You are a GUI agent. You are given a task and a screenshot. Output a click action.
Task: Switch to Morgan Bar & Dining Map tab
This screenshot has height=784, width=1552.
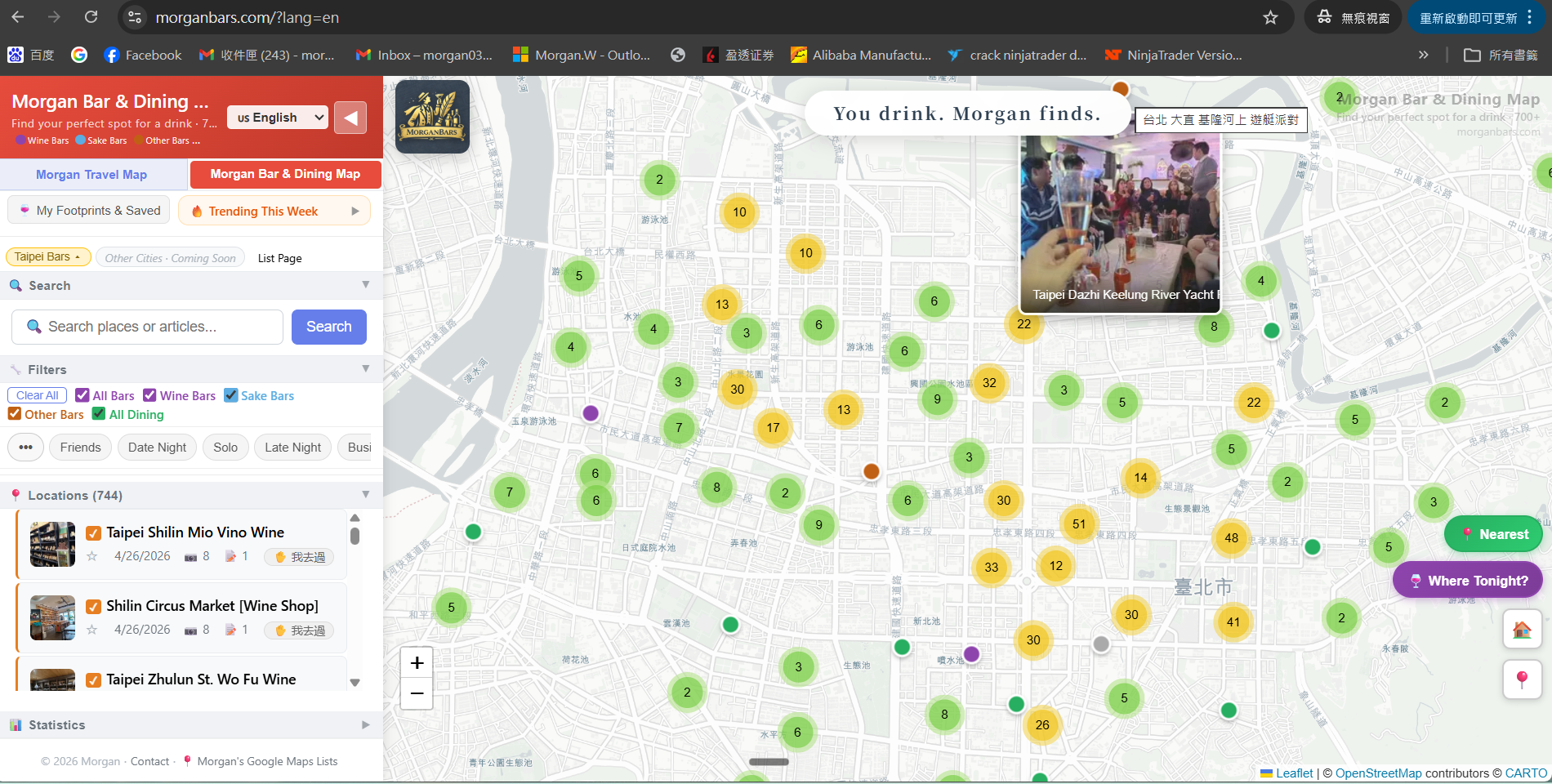(285, 174)
